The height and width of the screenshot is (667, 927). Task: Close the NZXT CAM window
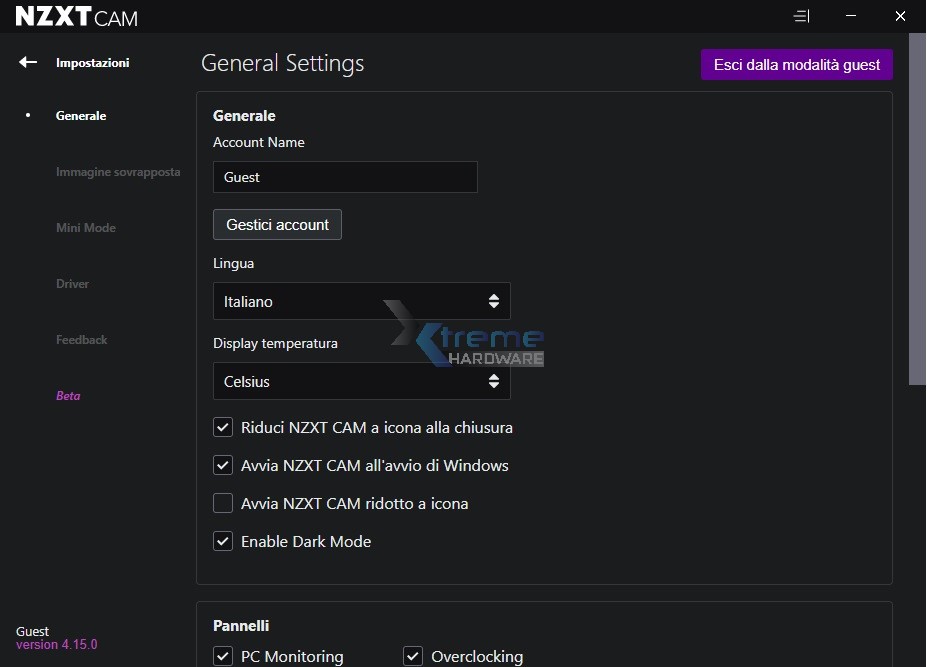coord(900,16)
